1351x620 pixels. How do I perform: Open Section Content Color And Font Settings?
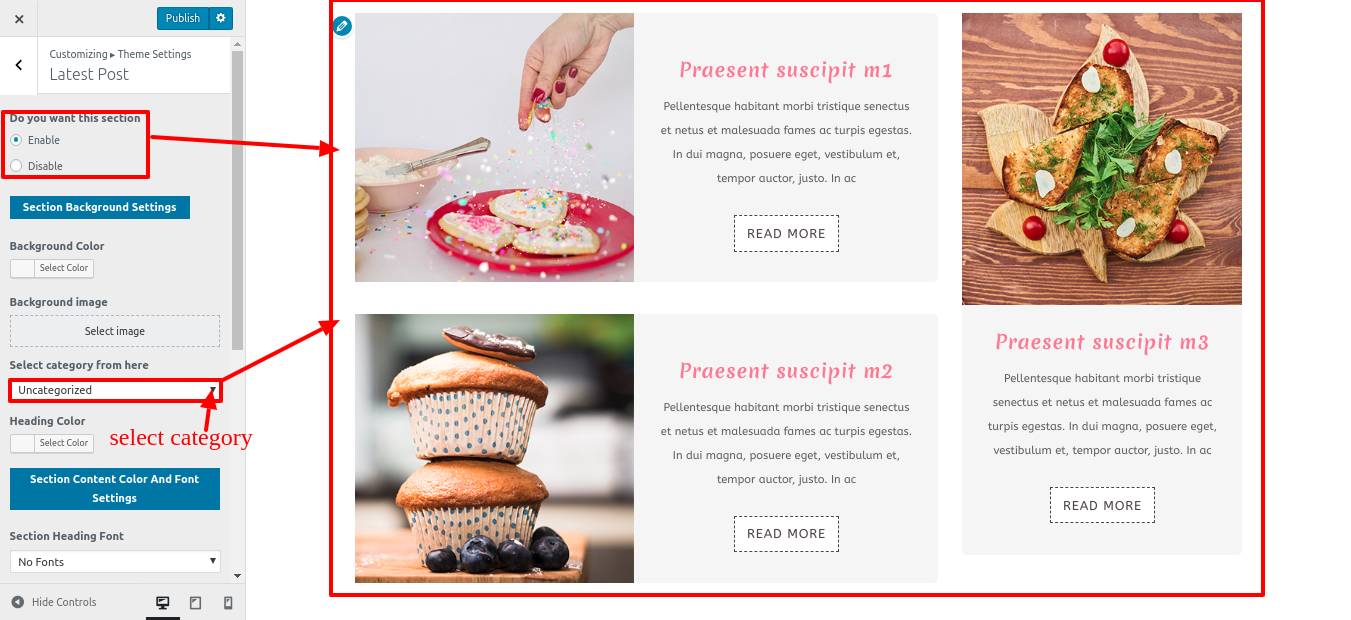[115, 489]
